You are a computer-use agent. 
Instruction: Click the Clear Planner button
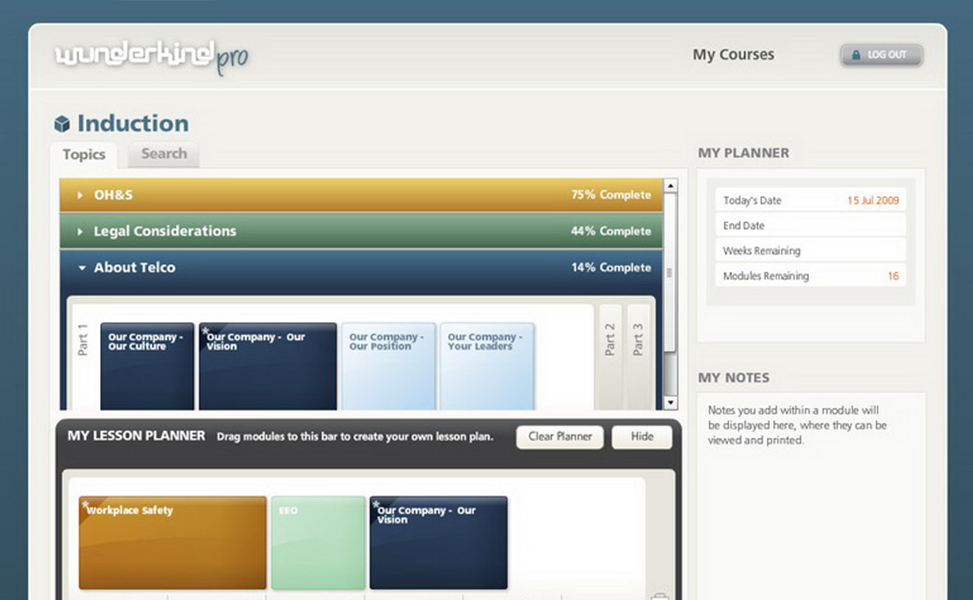[560, 437]
